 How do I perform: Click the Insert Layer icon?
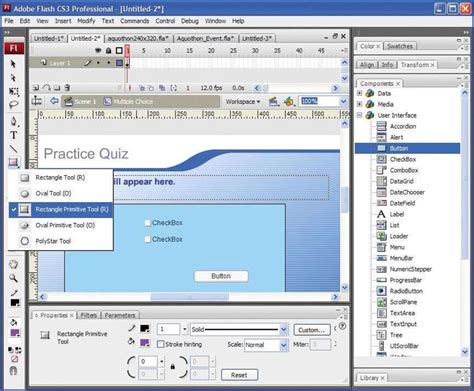(36, 88)
